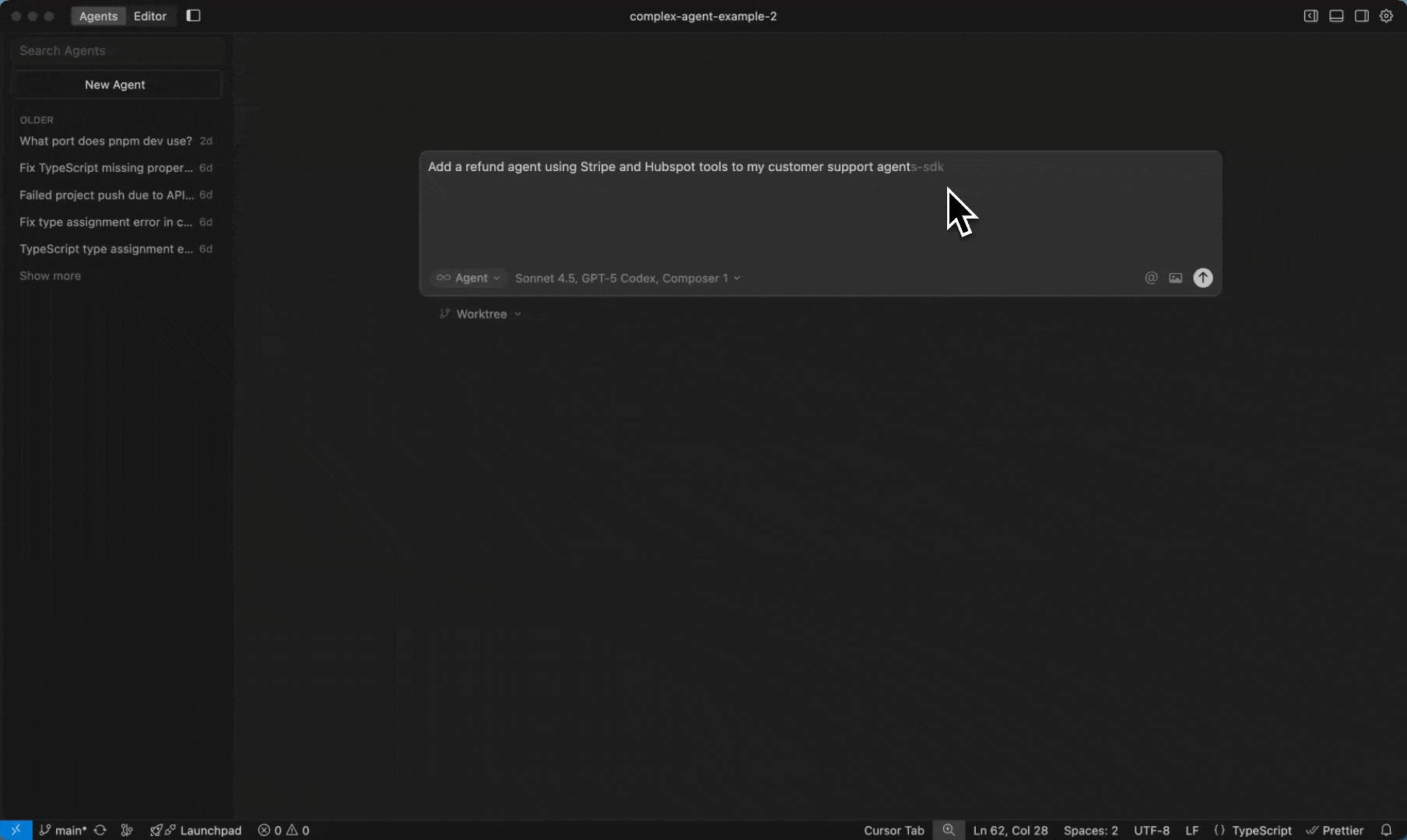
Task: Click the sync changes icon
Action: point(100,830)
